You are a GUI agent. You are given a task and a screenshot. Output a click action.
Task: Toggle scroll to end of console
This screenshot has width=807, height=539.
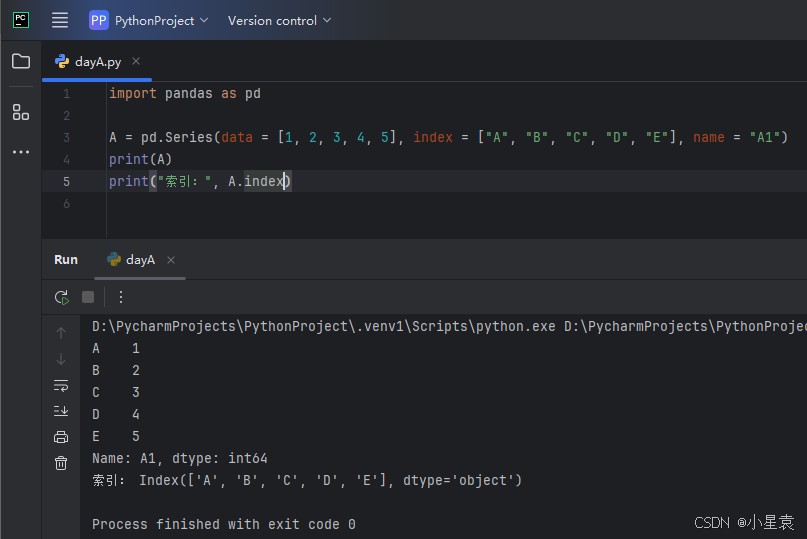click(61, 411)
